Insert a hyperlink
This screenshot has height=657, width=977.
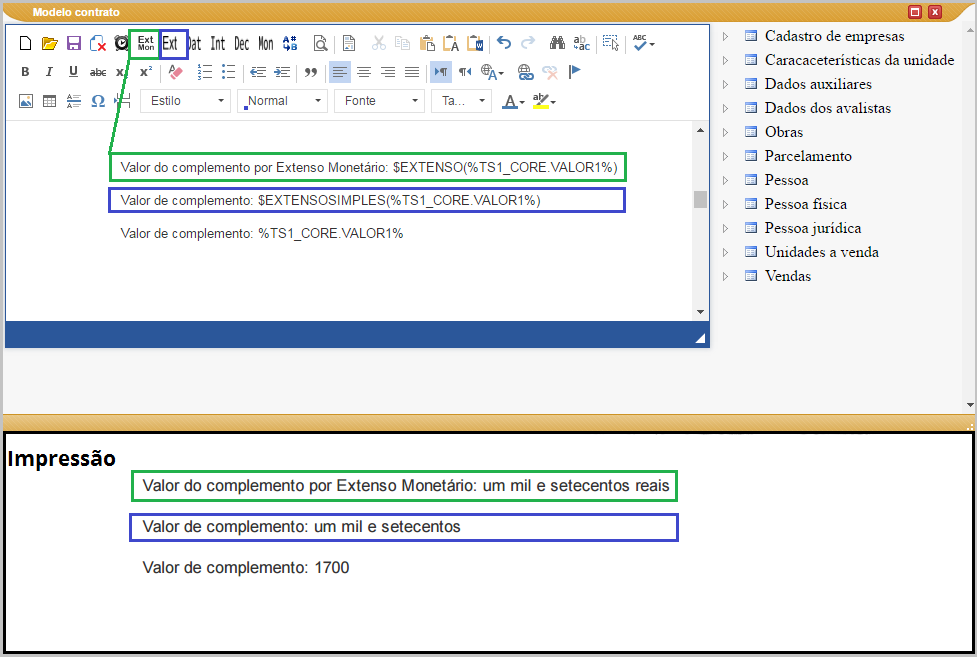(525, 72)
